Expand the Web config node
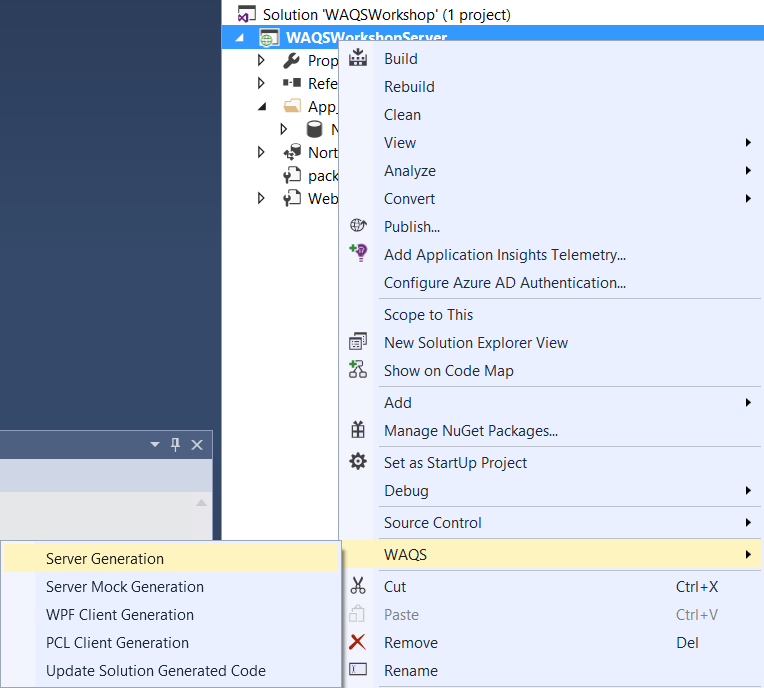 point(261,198)
